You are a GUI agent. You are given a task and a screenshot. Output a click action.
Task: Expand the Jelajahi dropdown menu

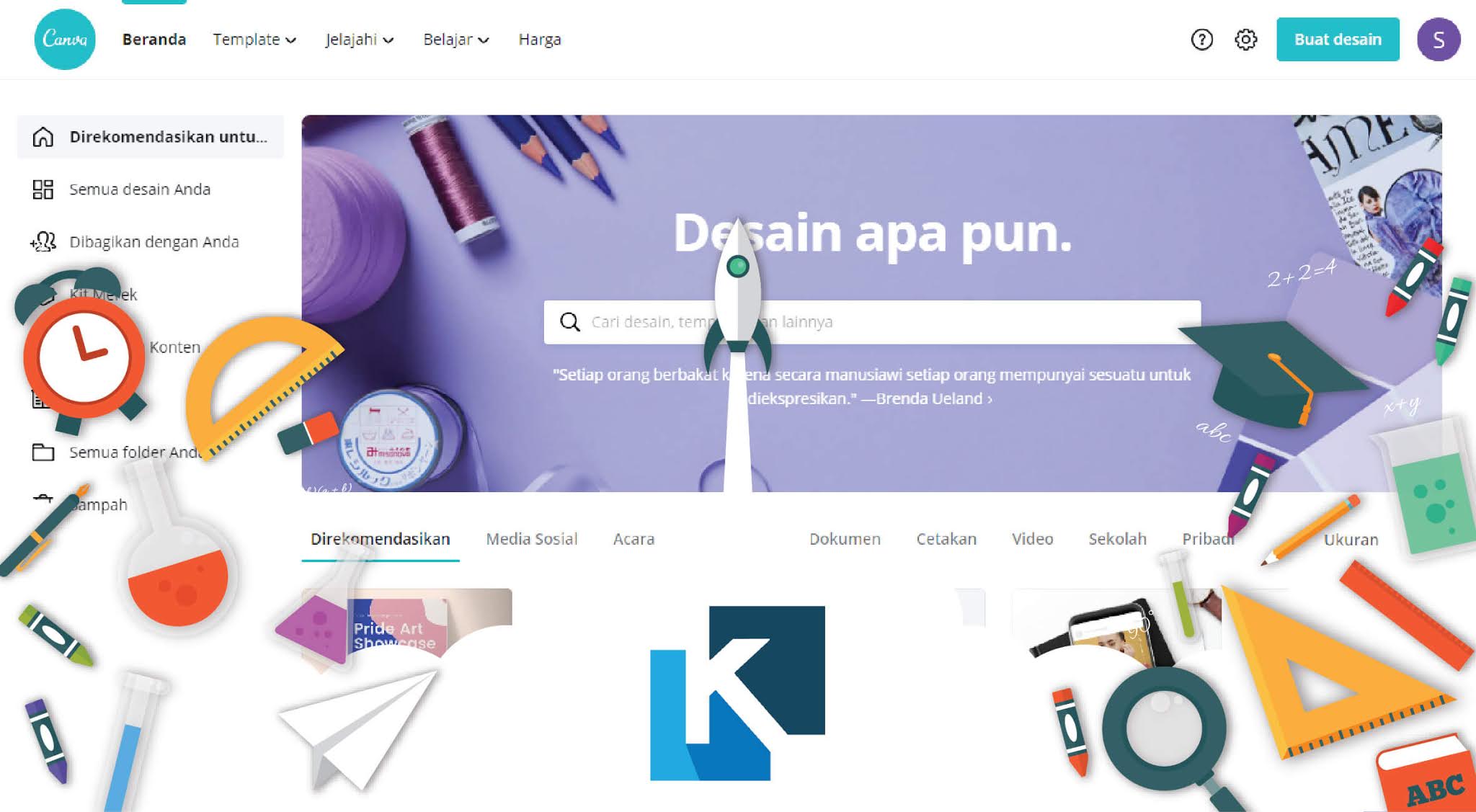click(360, 40)
